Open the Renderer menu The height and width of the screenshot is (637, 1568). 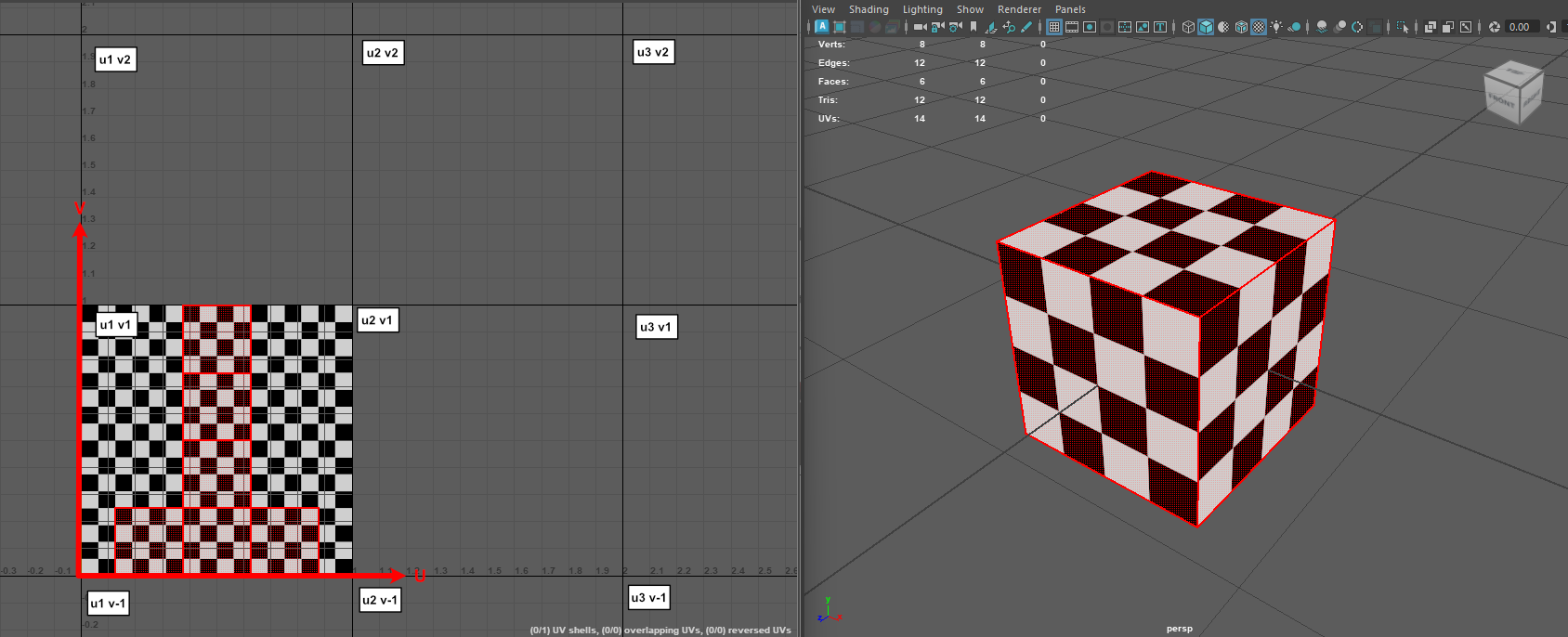[1019, 9]
